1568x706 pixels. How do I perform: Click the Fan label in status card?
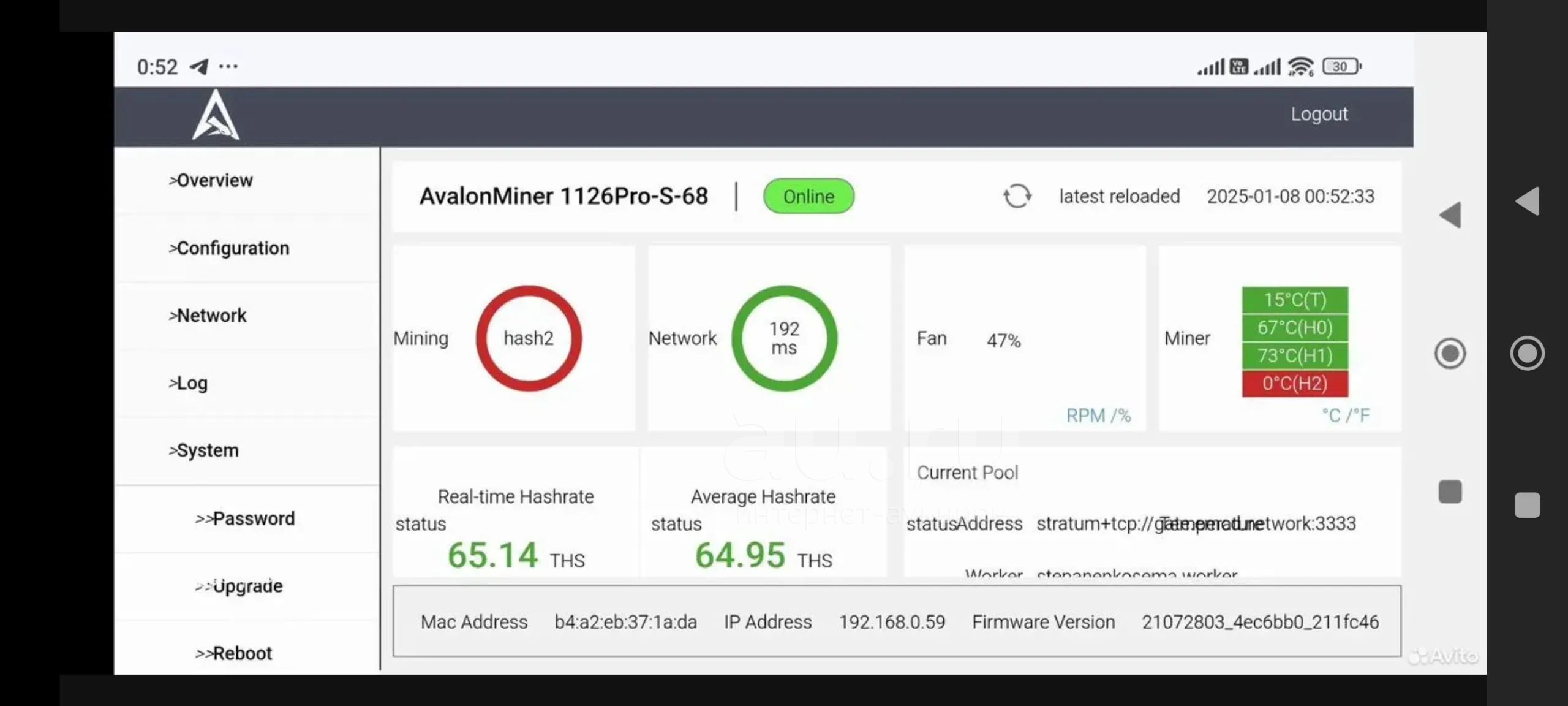point(932,338)
